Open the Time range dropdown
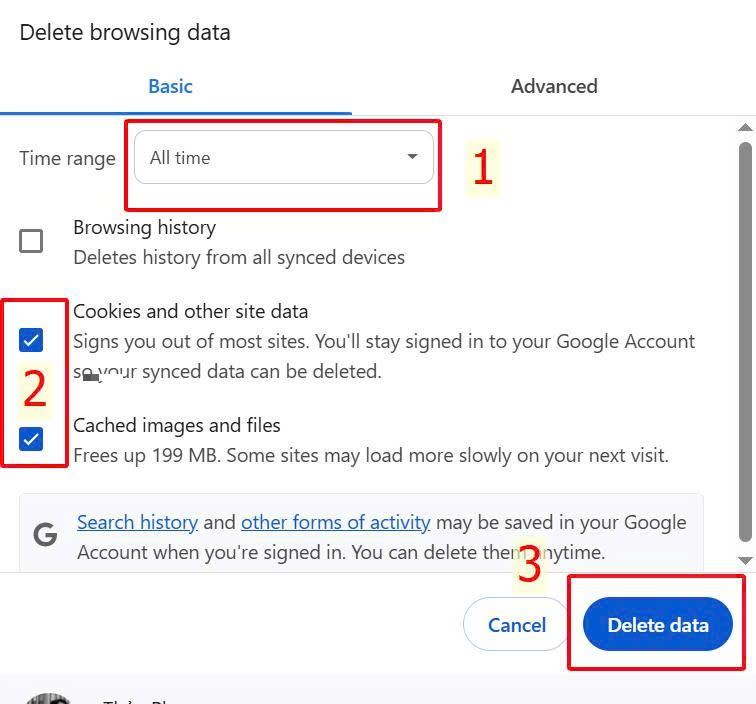 pyautogui.click(x=284, y=157)
